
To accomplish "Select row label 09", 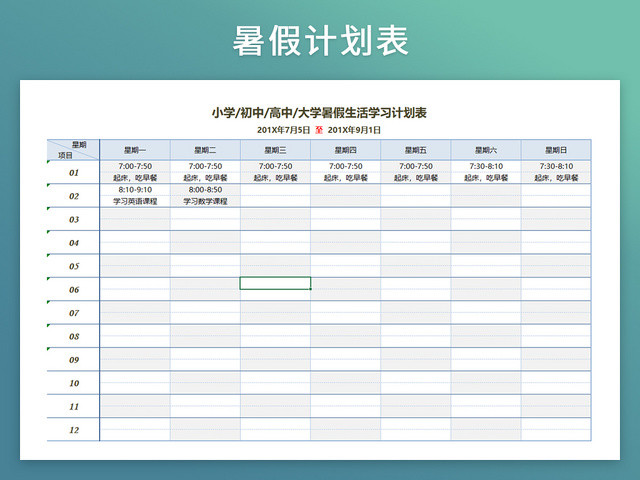I will click(x=73, y=360).
